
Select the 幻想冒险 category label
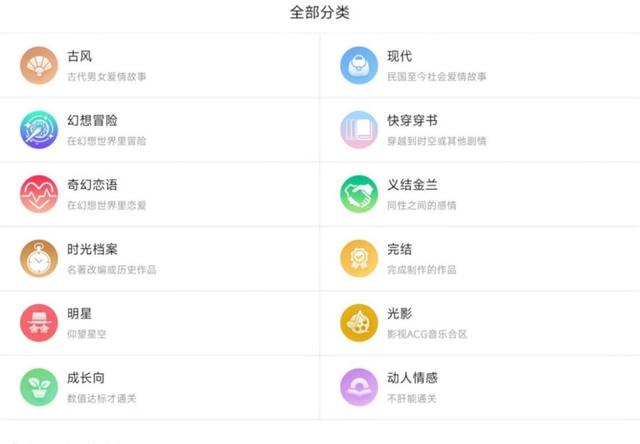point(93,120)
